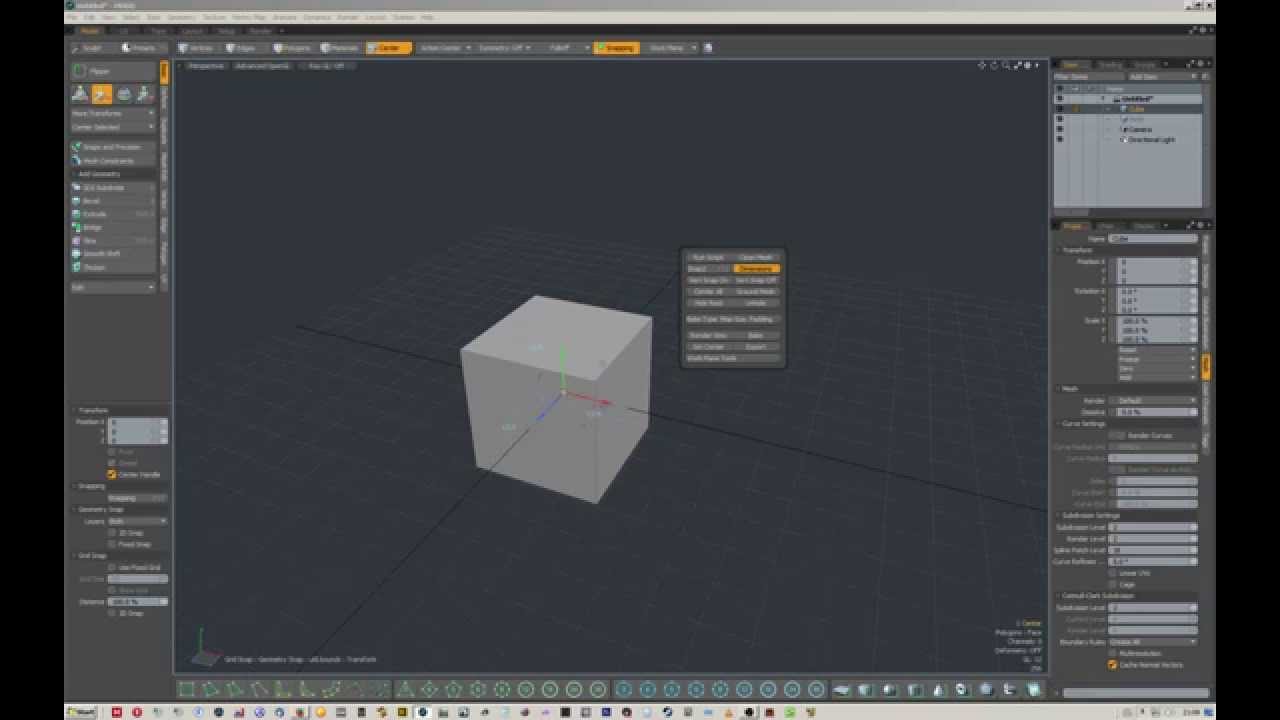This screenshot has height=720, width=1280.
Task: Enable the Linear UVs checkbox
Action: [1112, 573]
